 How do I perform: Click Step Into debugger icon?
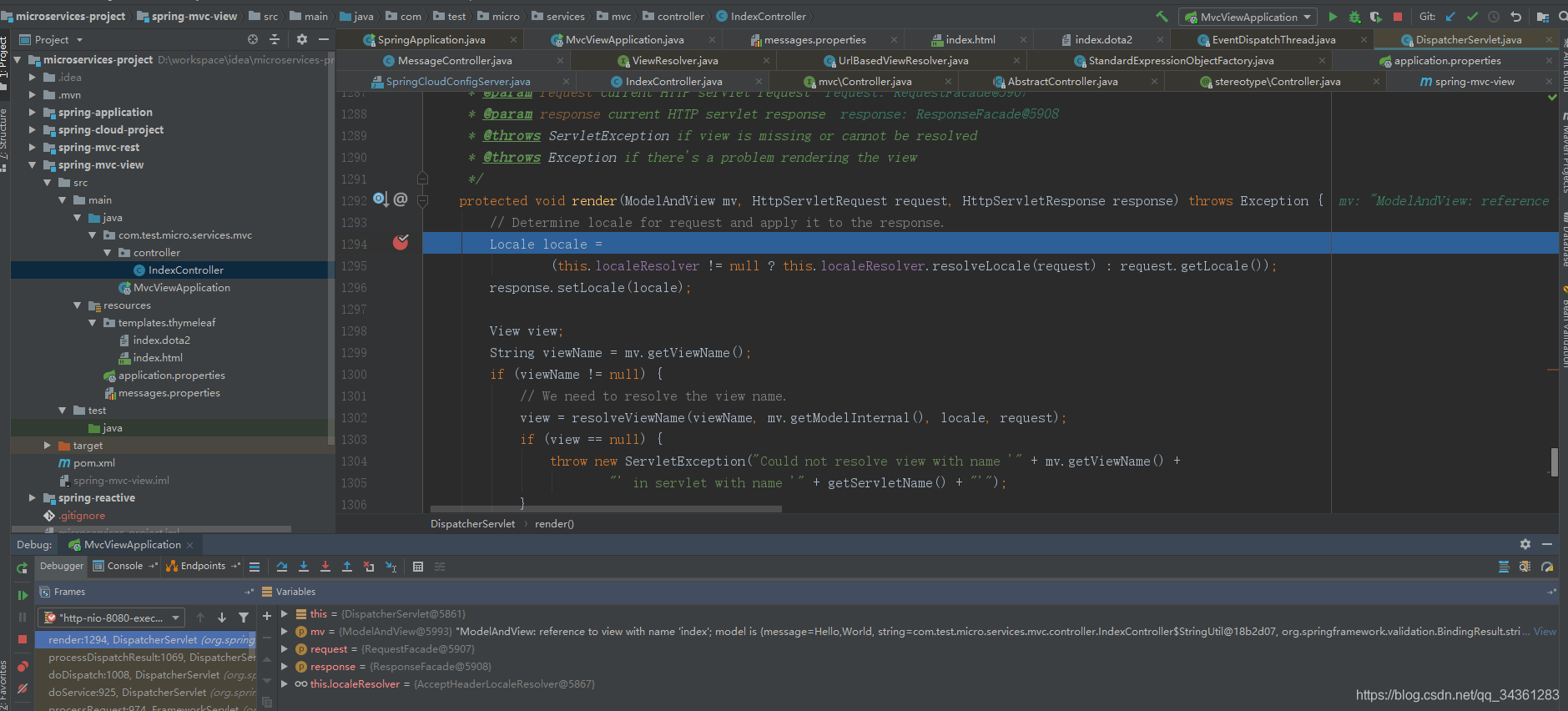click(x=304, y=567)
